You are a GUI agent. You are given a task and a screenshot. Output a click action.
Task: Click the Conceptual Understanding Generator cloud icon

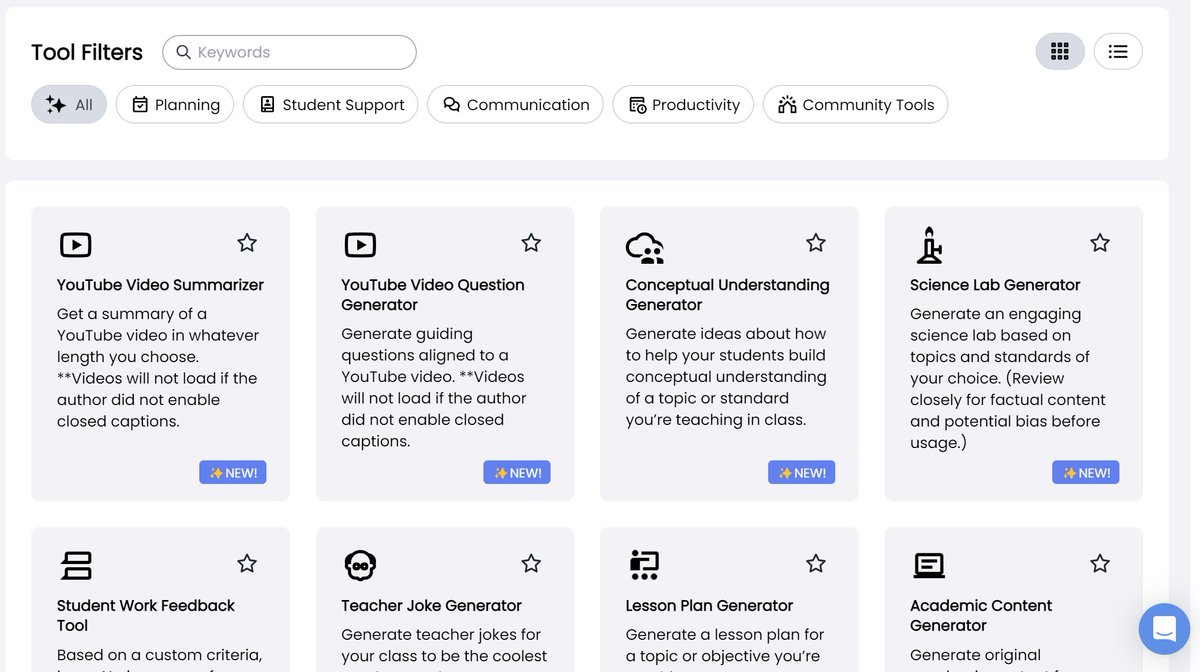[645, 246]
